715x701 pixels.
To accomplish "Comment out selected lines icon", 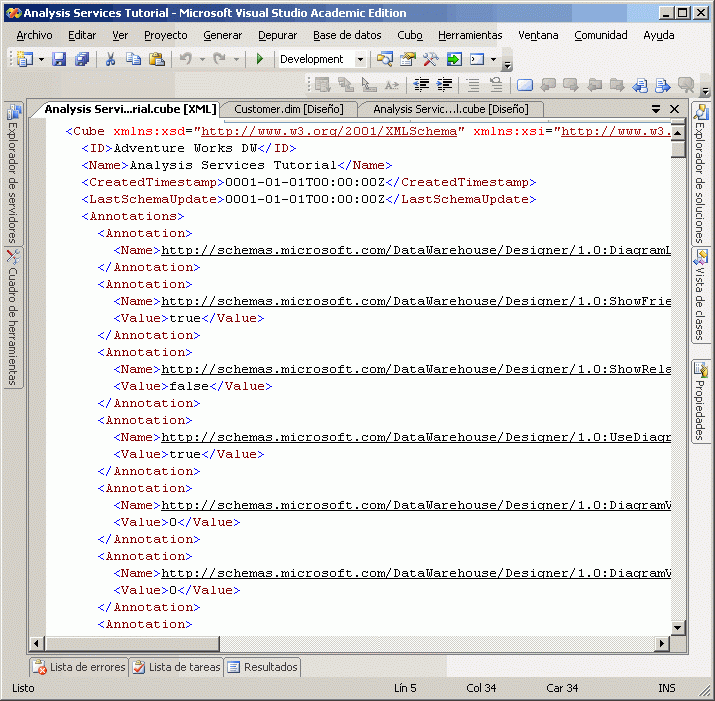I will point(473,85).
